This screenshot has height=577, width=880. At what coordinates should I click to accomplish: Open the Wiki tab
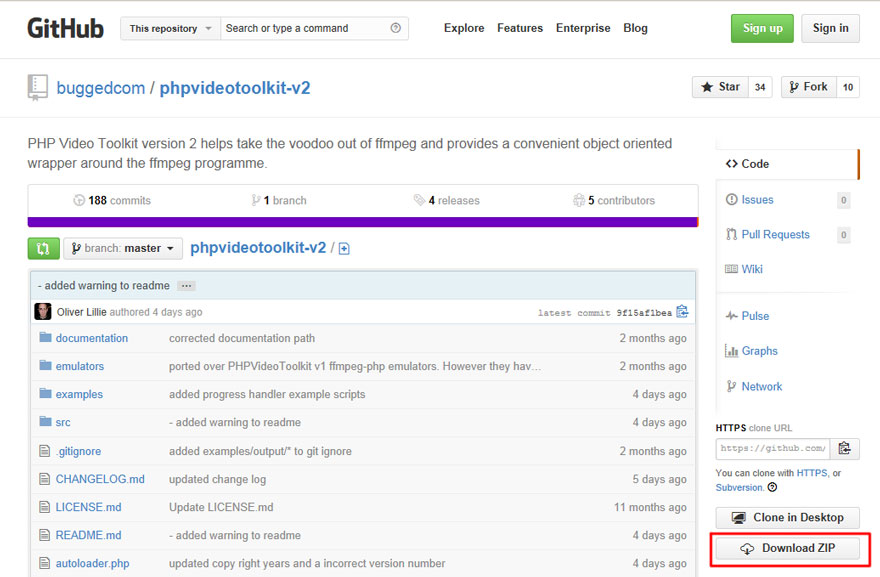(752, 269)
